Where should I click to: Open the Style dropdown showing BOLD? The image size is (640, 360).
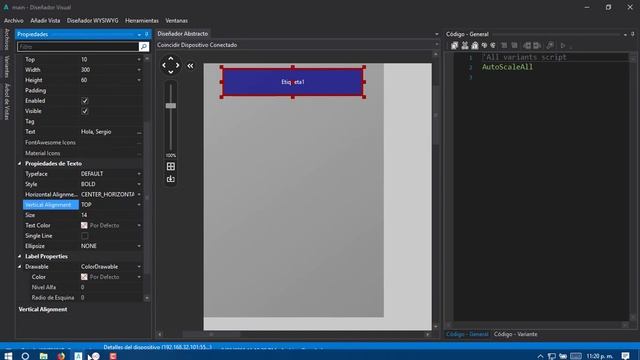pyautogui.click(x=139, y=184)
